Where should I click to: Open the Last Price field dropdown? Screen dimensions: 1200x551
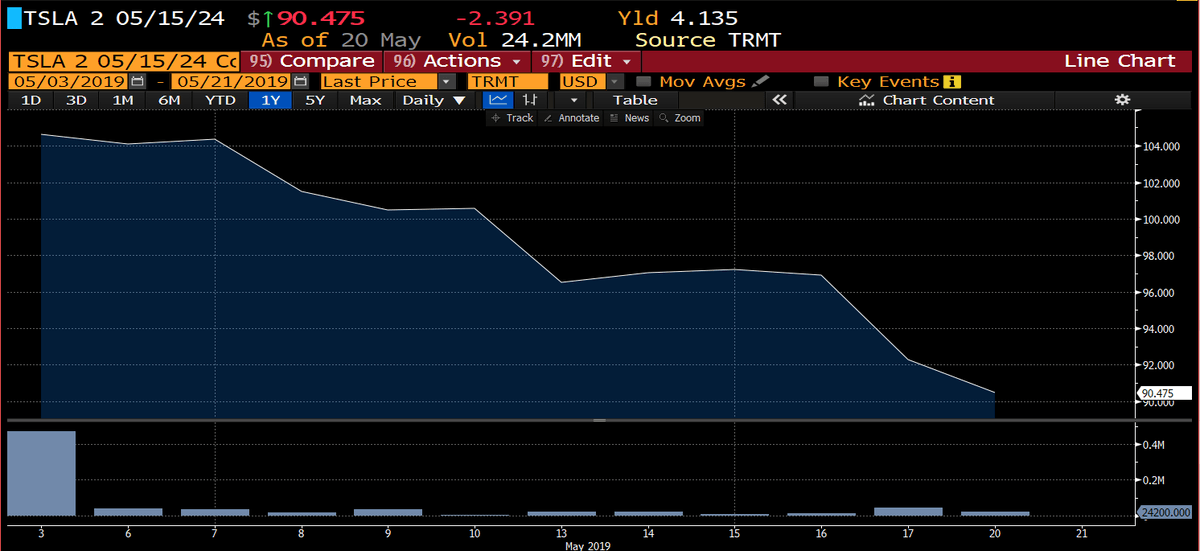click(446, 81)
